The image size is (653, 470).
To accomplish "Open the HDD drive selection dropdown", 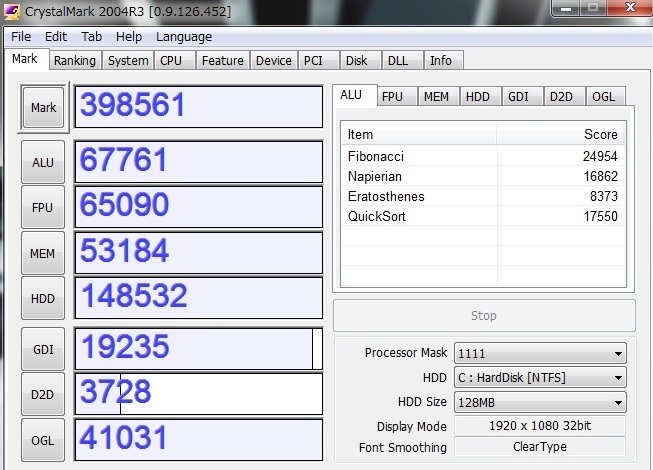I will point(540,378).
